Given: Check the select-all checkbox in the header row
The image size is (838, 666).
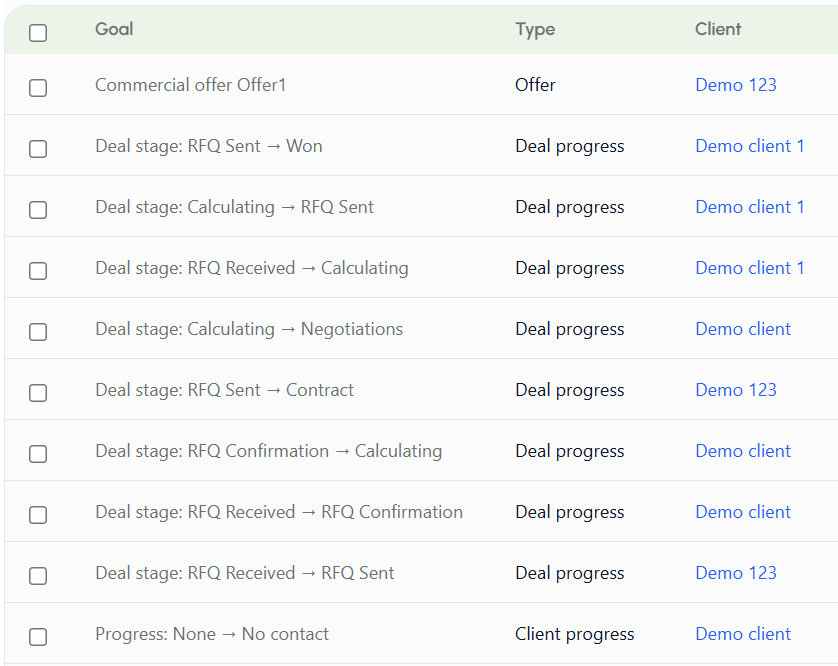Looking at the screenshot, I should pyautogui.click(x=38, y=32).
